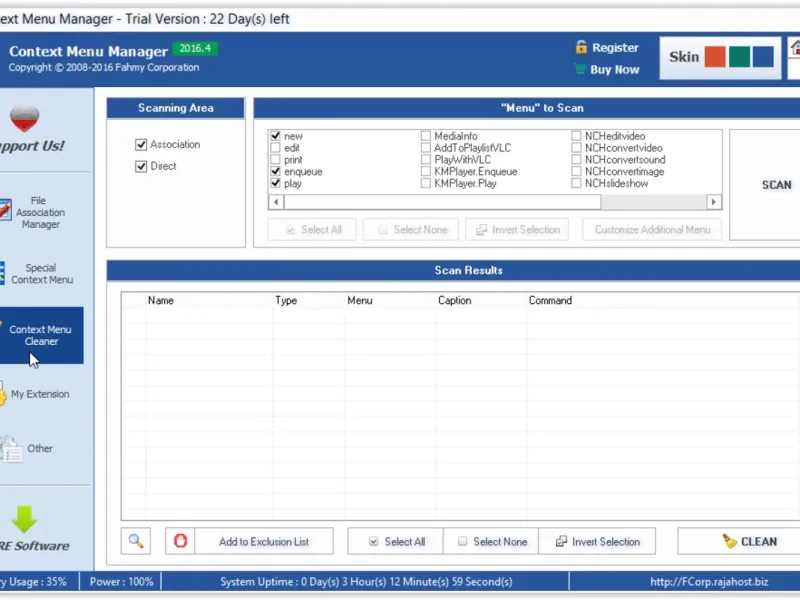Click the red exclusion list icon
Viewport: 800px width, 600px height.
pyautogui.click(x=180, y=541)
